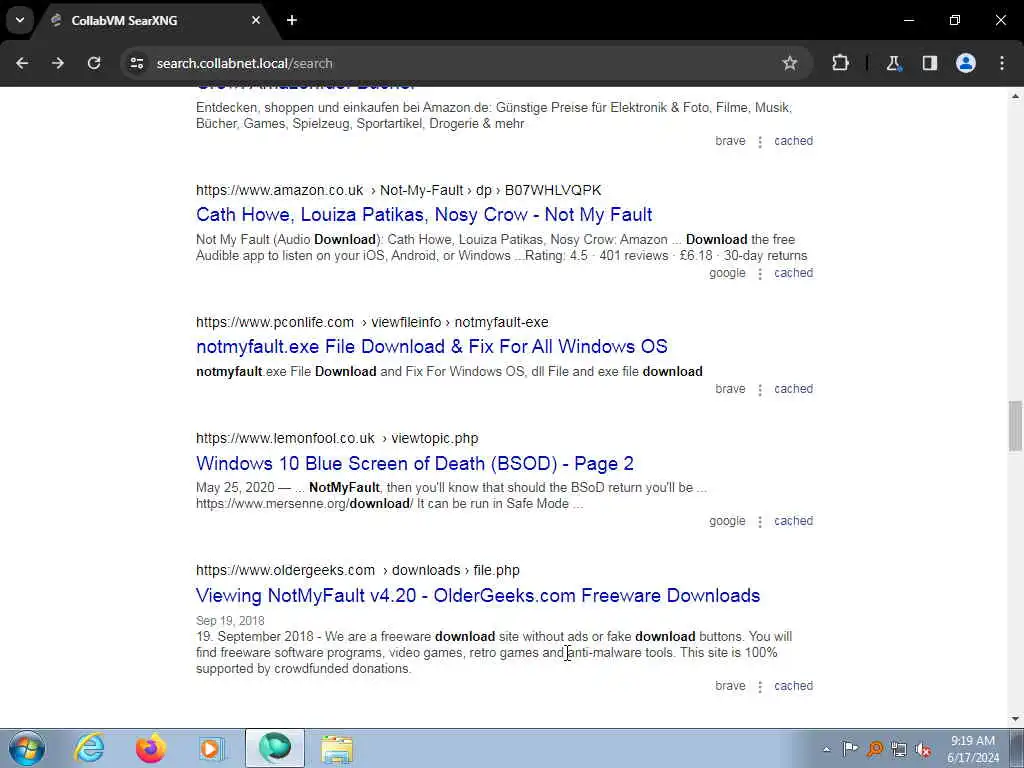Open cached link for the Amazon.de result
1024x768 pixels.
click(793, 141)
